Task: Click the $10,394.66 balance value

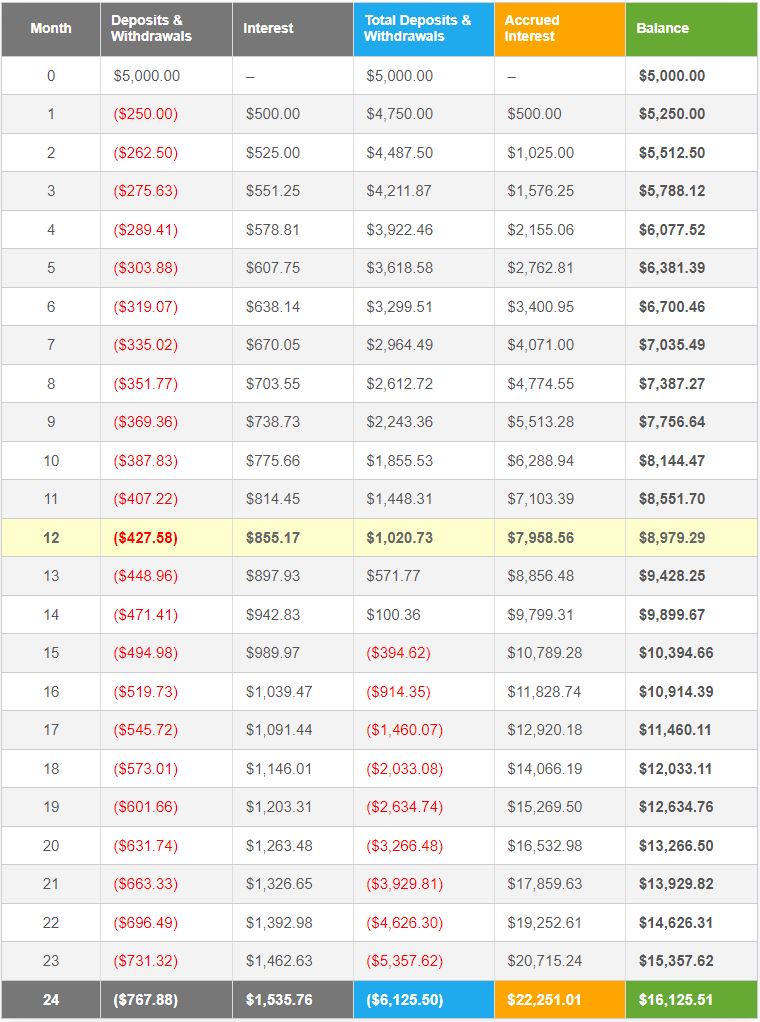Action: pyautogui.click(x=676, y=653)
